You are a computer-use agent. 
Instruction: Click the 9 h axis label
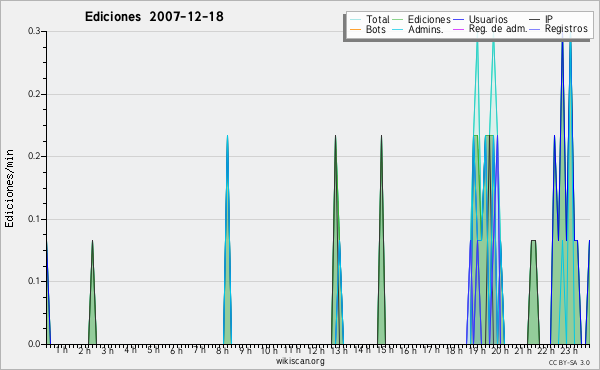(246, 350)
